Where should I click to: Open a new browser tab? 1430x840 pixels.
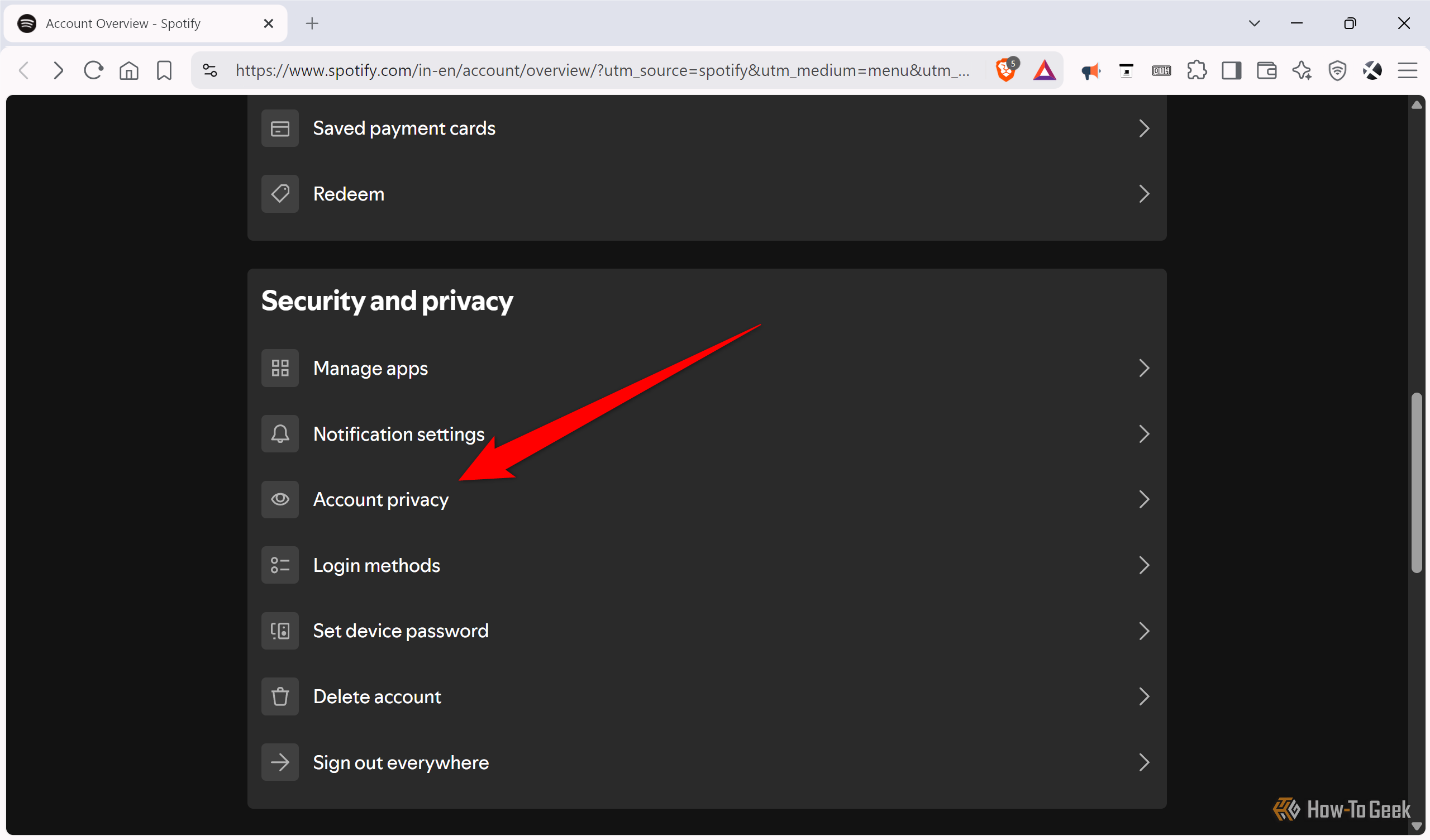pyautogui.click(x=312, y=23)
